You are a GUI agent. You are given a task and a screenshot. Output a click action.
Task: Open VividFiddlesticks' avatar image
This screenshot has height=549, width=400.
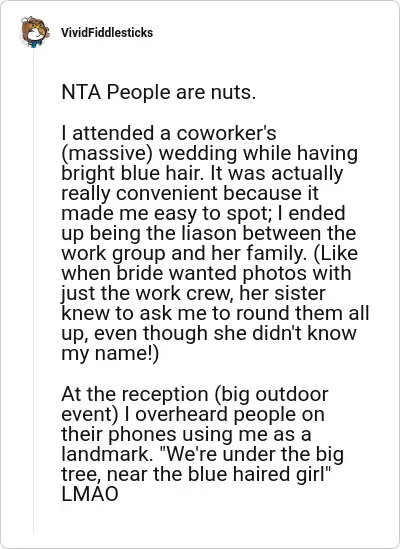point(34,32)
